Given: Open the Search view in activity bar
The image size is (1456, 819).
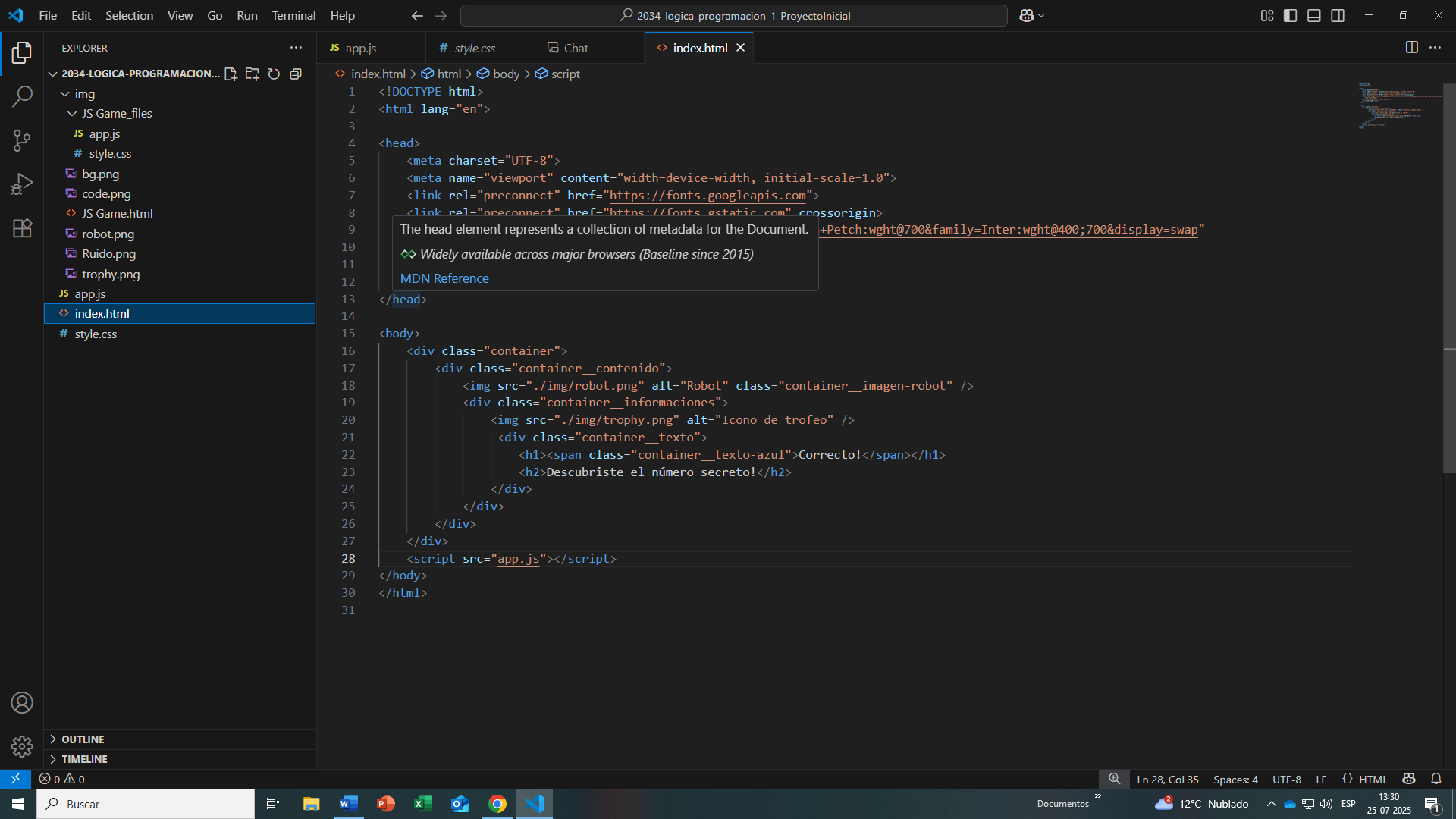Looking at the screenshot, I should point(22,96).
